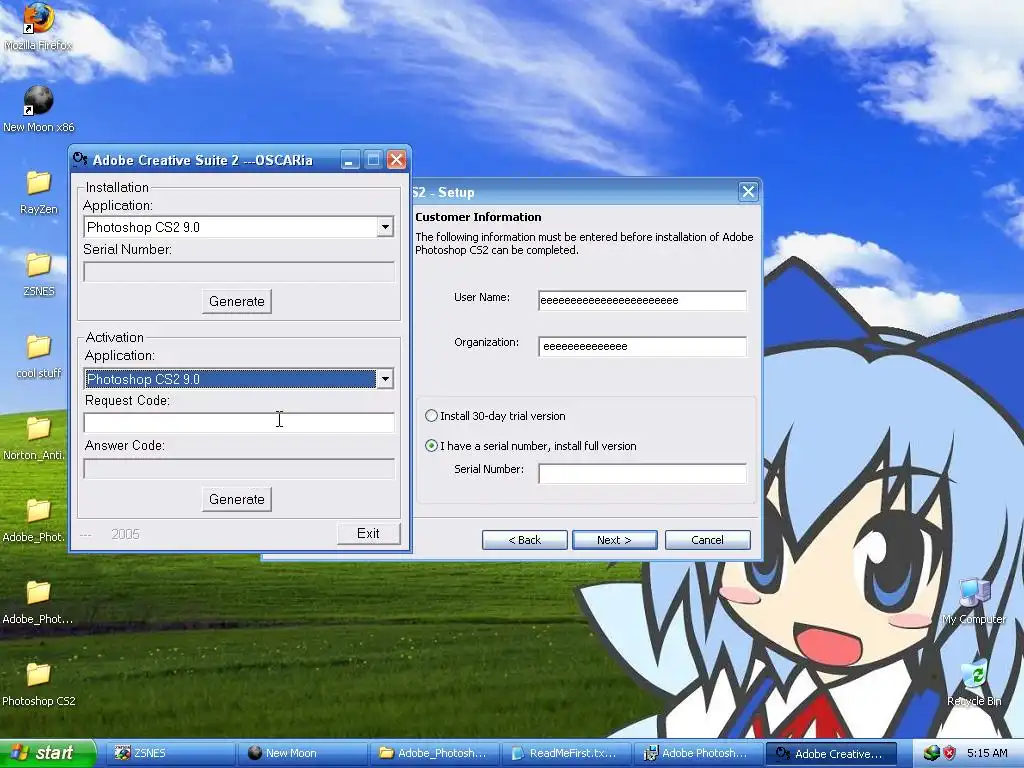Click the 5:15 AM clock
Image resolution: width=1024 pixels, height=768 pixels.
(987, 754)
